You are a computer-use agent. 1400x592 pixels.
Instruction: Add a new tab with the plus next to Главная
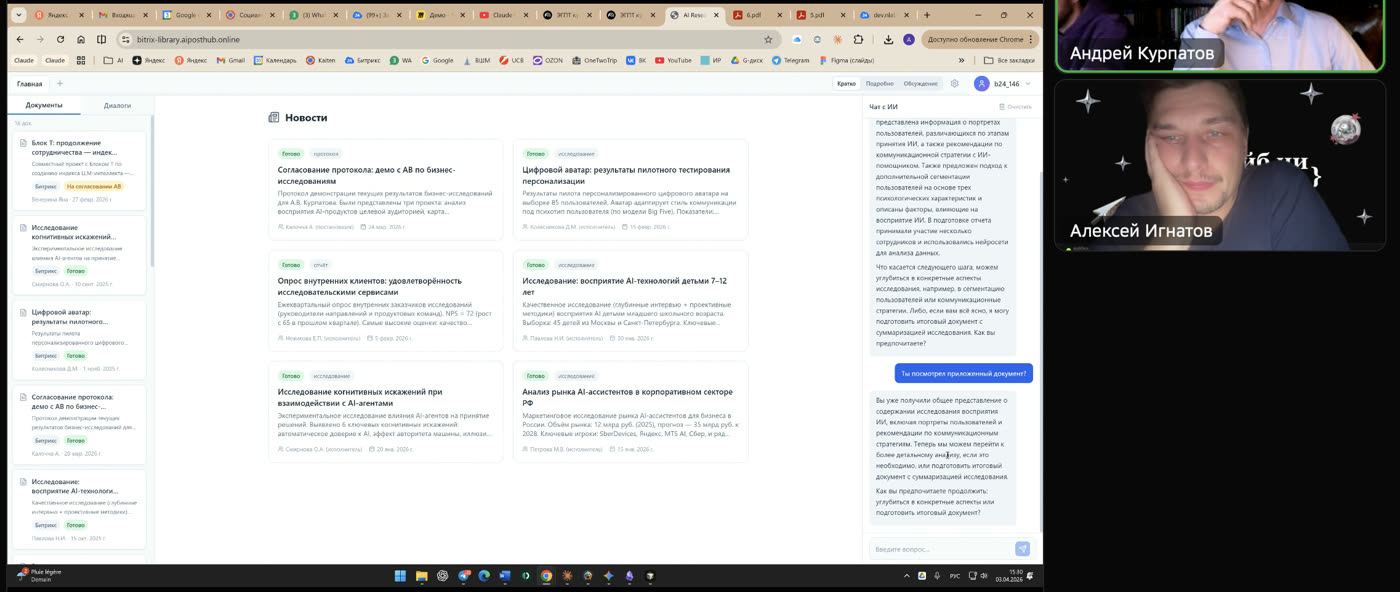59,84
